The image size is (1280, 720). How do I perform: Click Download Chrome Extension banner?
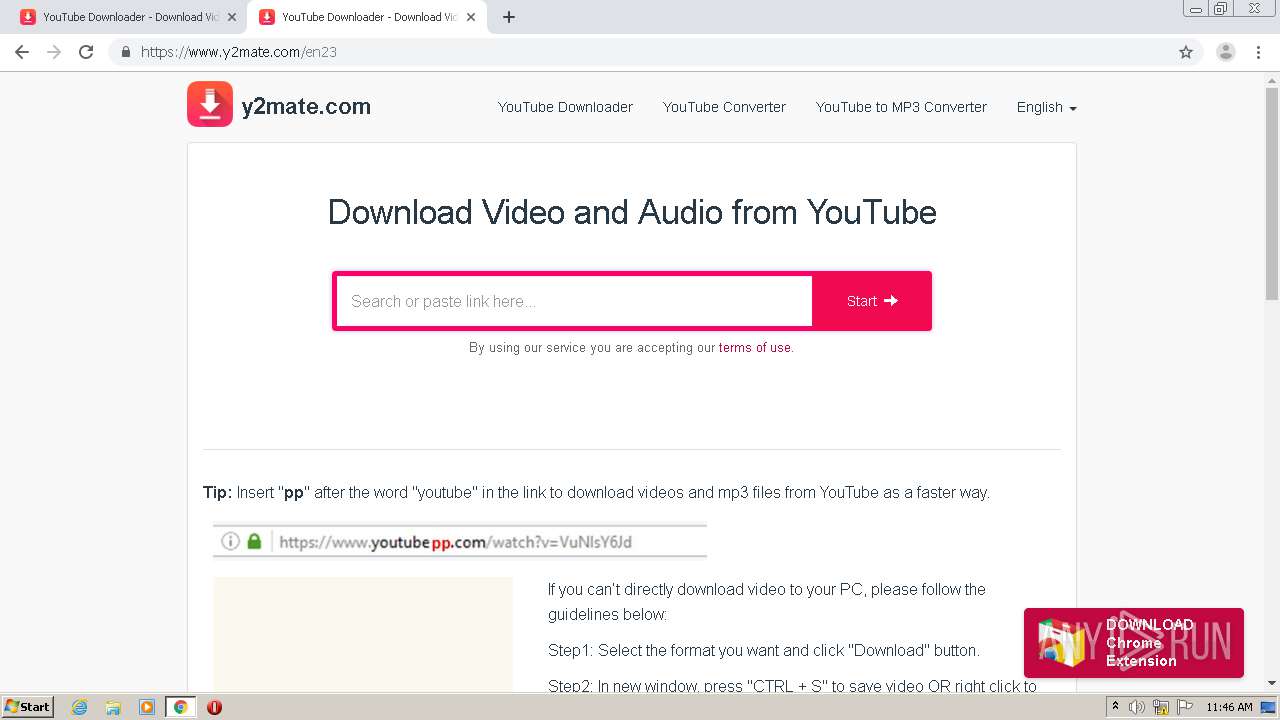pos(1134,643)
